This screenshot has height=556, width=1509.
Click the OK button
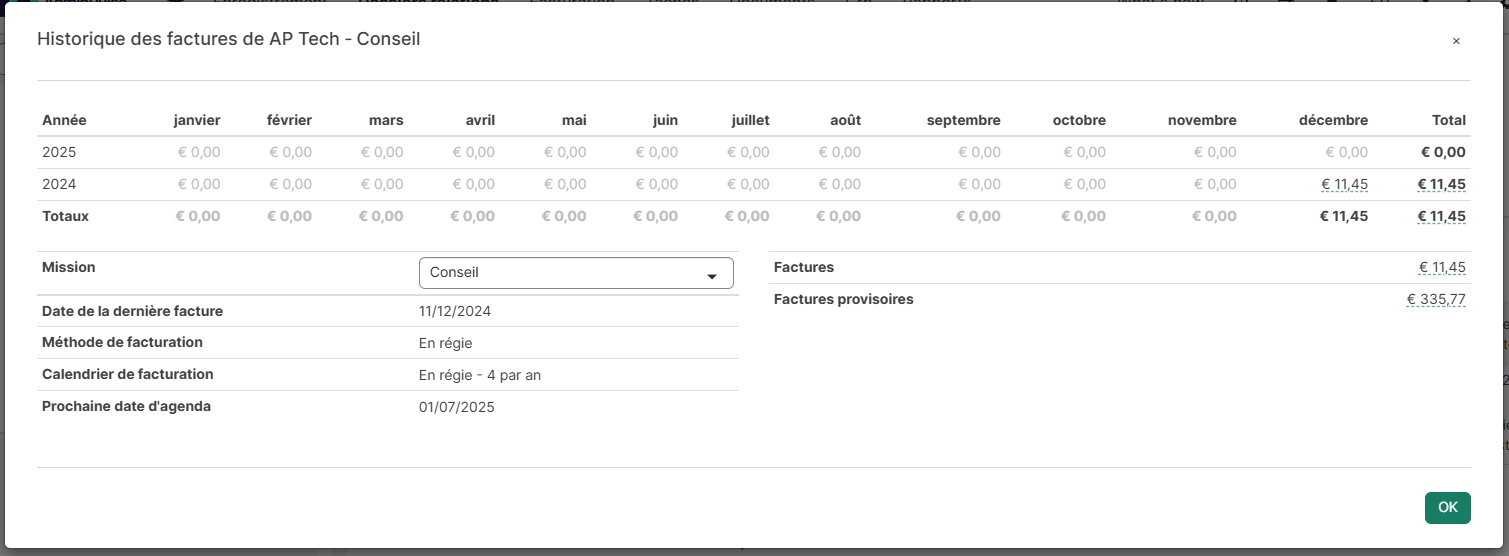(x=1447, y=507)
